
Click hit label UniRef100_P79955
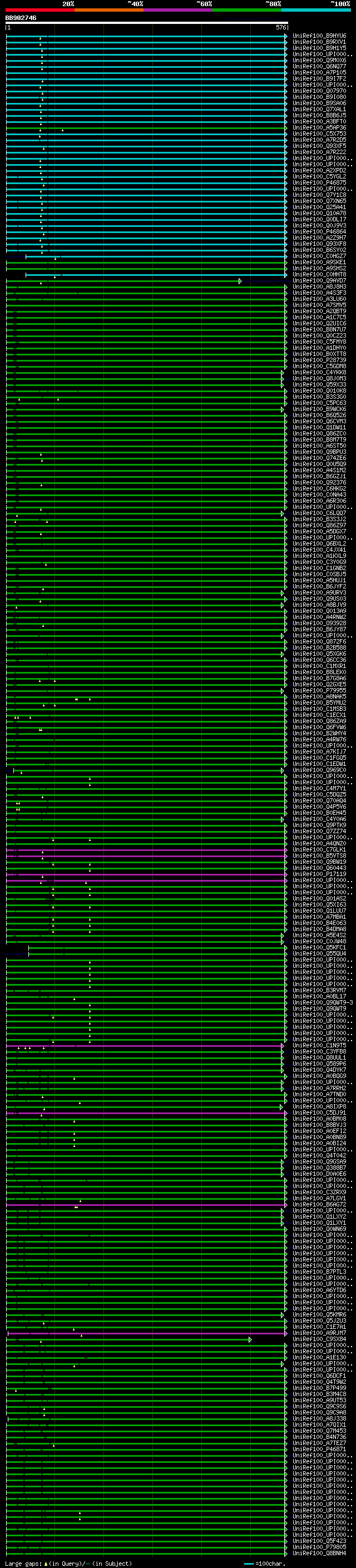319,691
